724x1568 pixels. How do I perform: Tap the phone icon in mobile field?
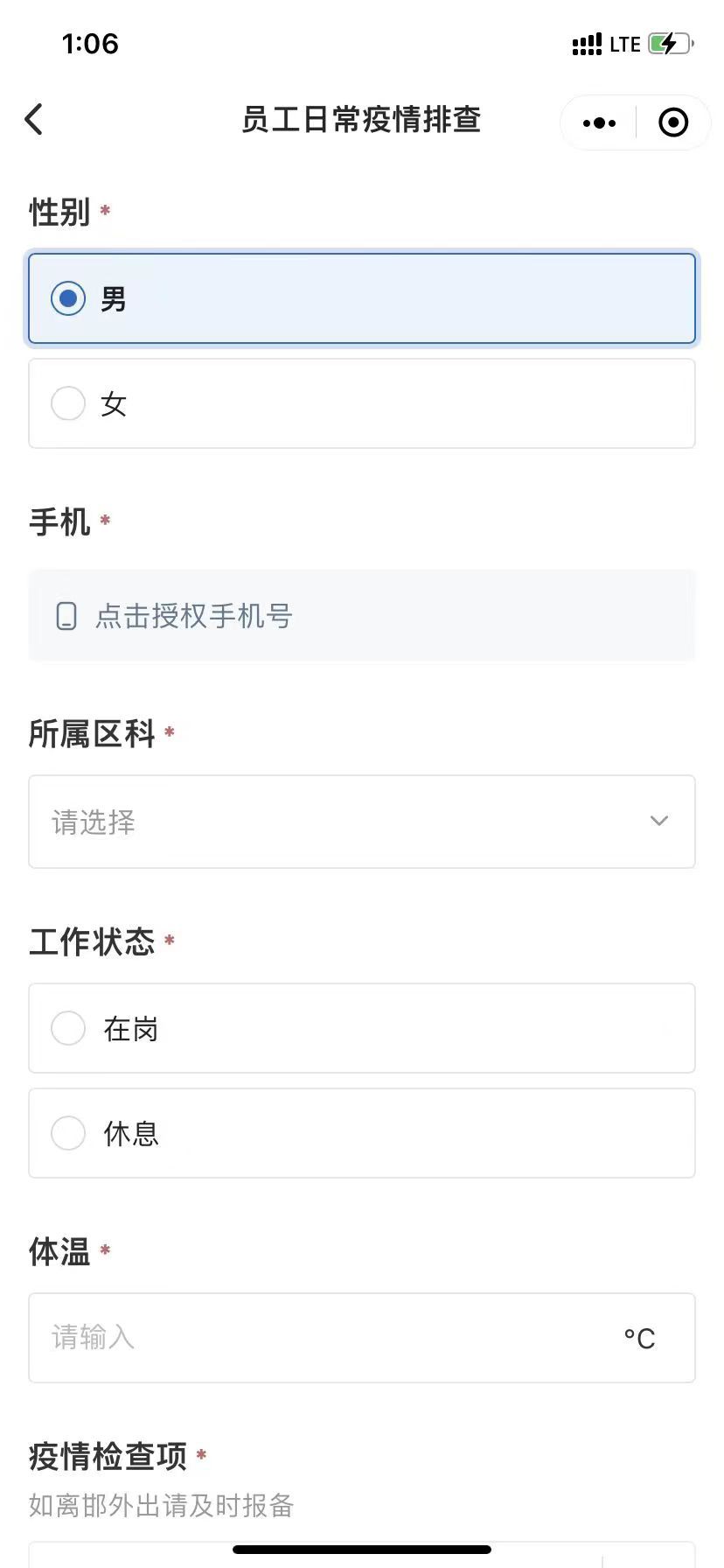[66, 616]
